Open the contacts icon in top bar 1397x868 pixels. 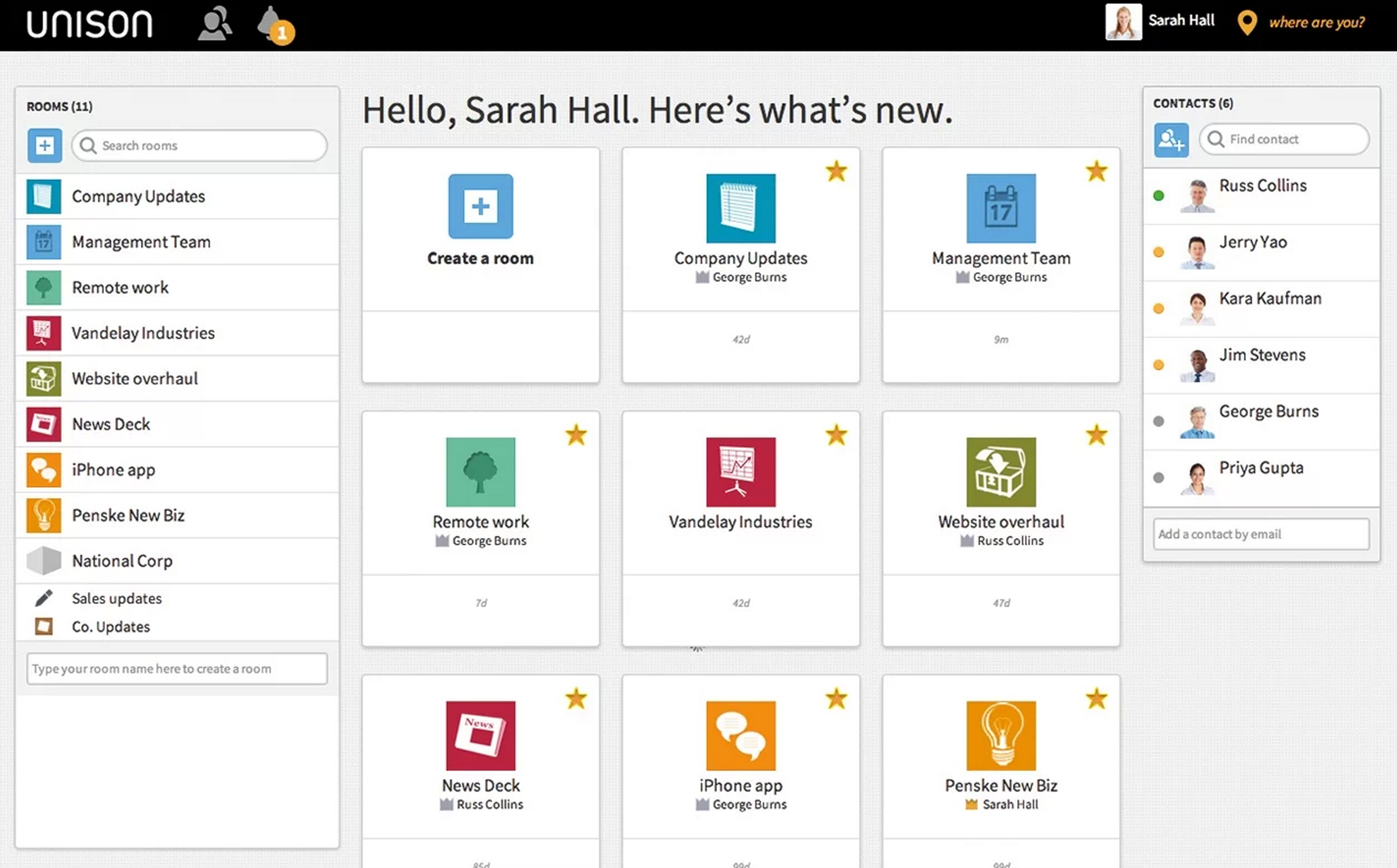[x=214, y=23]
